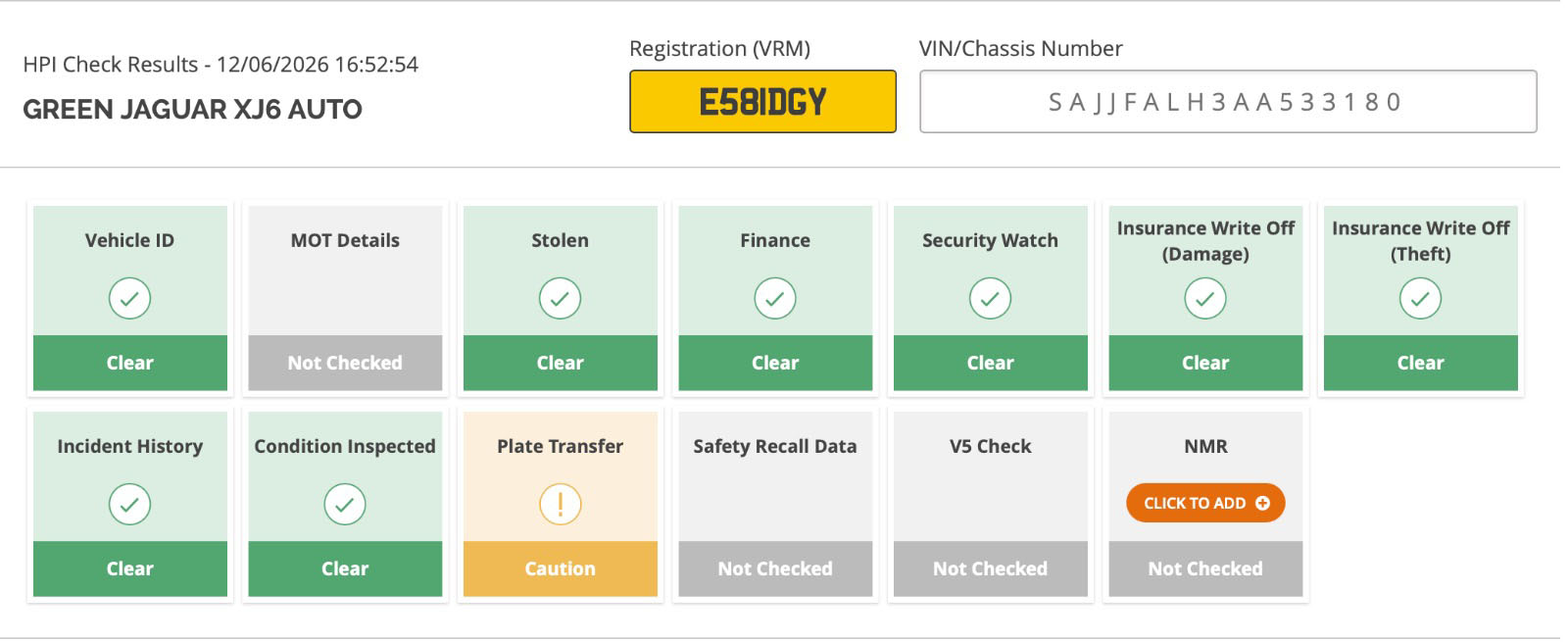Screen dimensions: 1568x642
Task: Click the Finance tile checkmark icon
Action: pyautogui.click(x=774, y=298)
